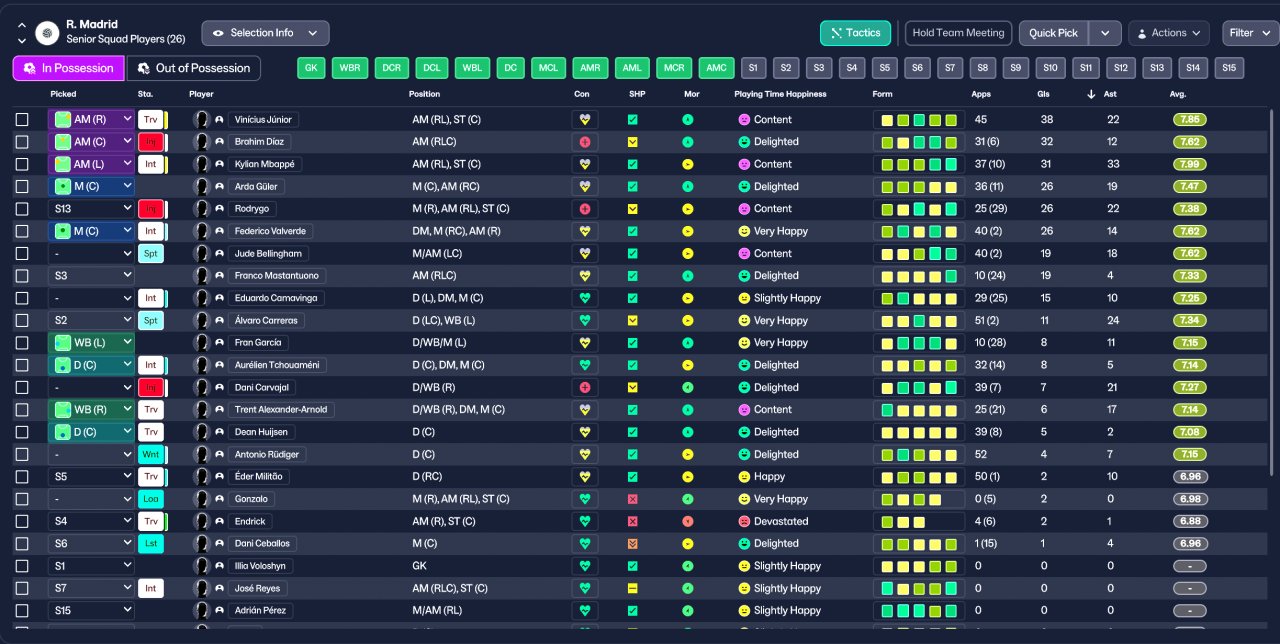
Task: Select the S15 substitute slot
Action: tap(1229, 68)
